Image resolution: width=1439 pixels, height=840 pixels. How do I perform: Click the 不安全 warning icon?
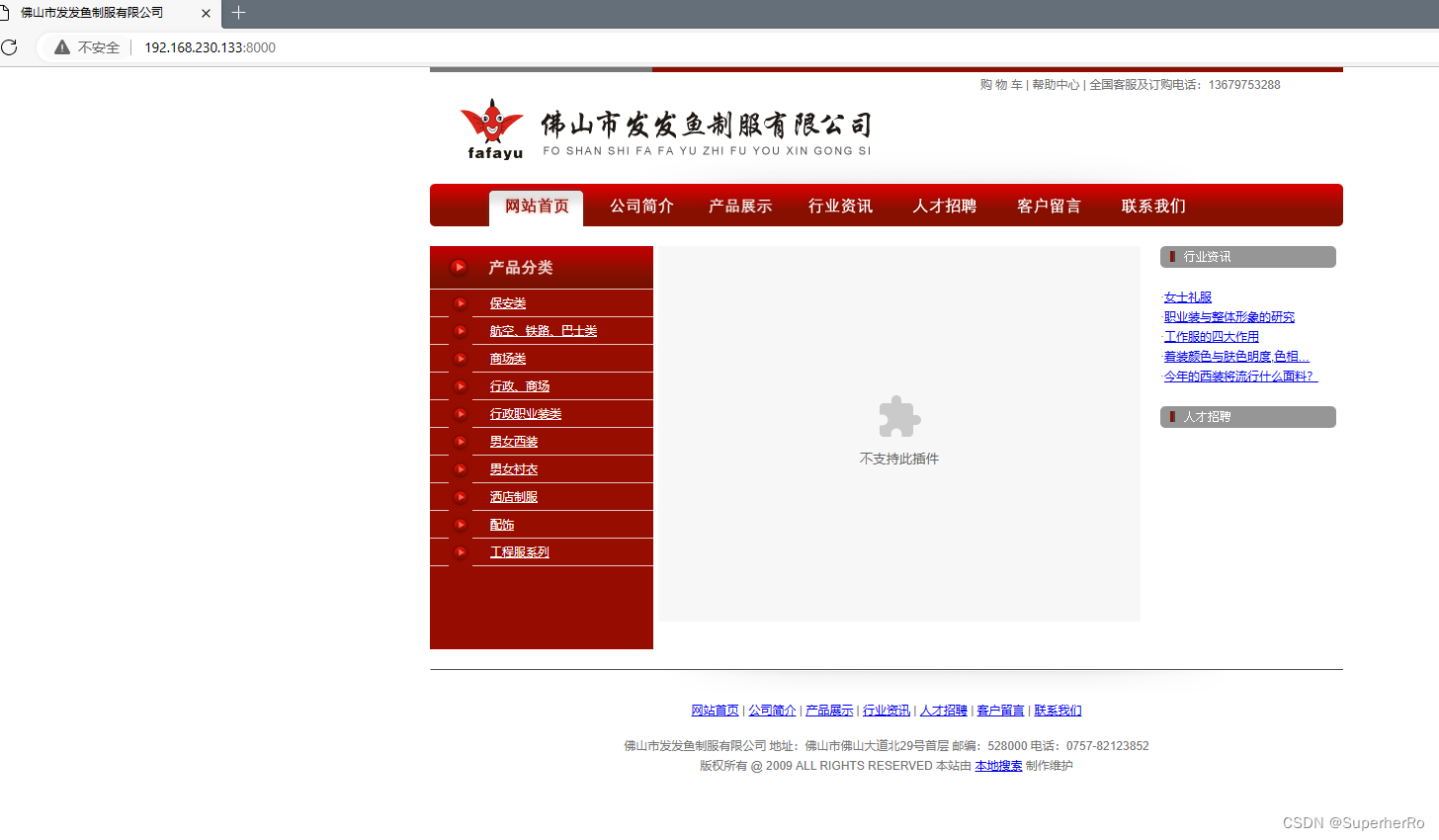click(61, 46)
